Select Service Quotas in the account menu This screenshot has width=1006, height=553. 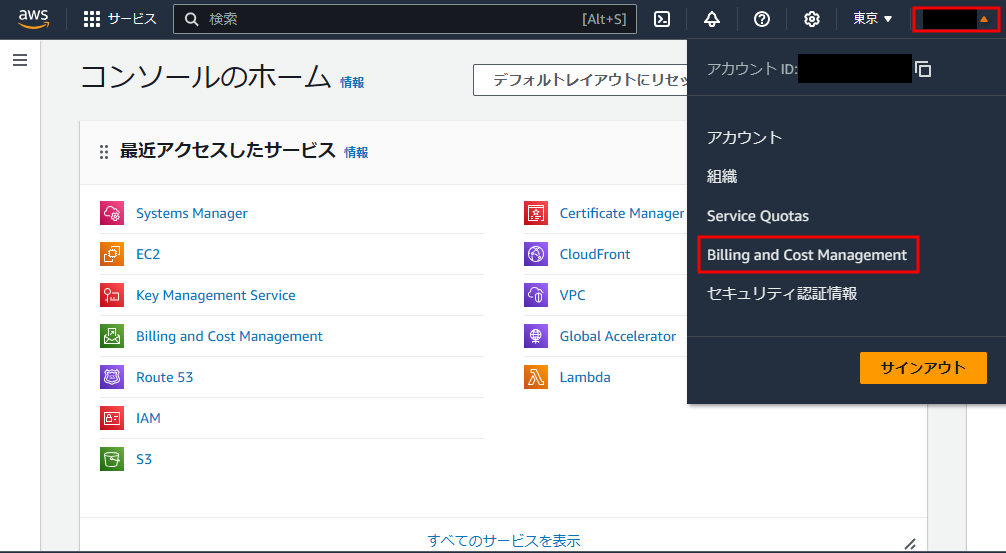click(x=758, y=216)
